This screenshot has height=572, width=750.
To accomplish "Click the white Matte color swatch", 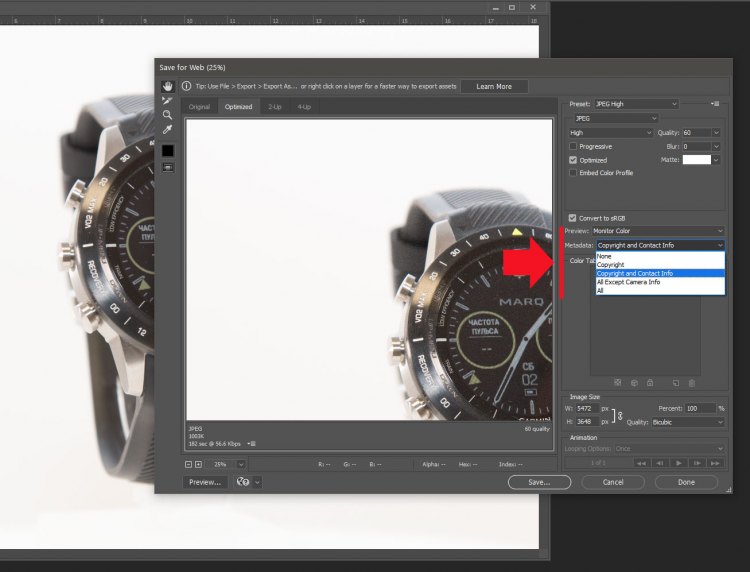I will 696,160.
